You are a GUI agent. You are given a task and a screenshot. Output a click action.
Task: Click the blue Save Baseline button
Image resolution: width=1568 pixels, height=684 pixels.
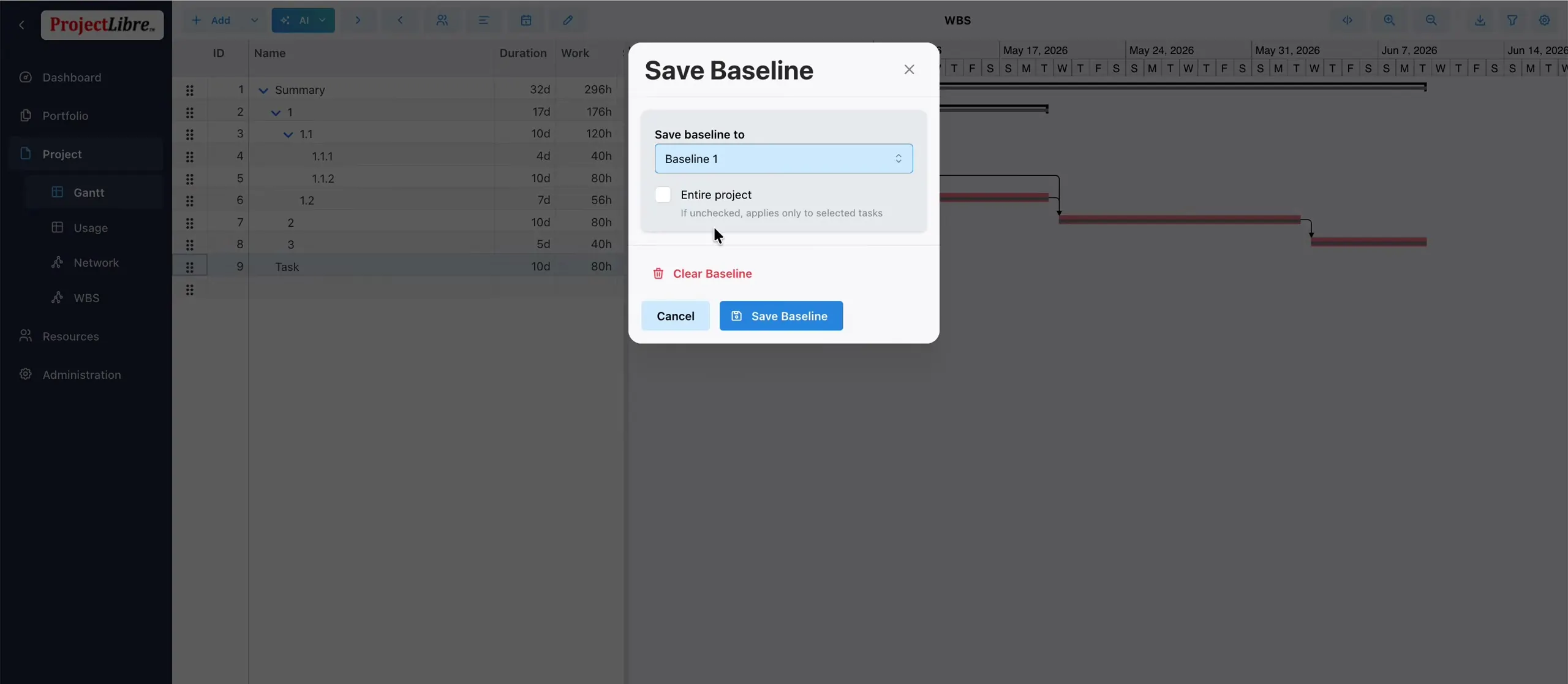[x=781, y=316]
